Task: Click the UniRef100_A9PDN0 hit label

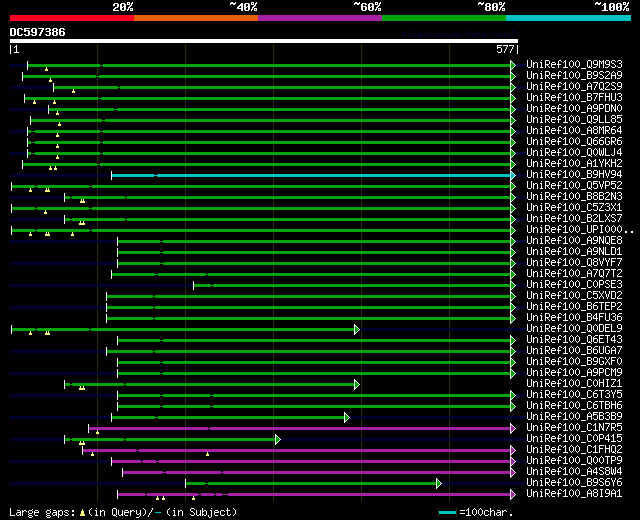Action: tap(574, 108)
